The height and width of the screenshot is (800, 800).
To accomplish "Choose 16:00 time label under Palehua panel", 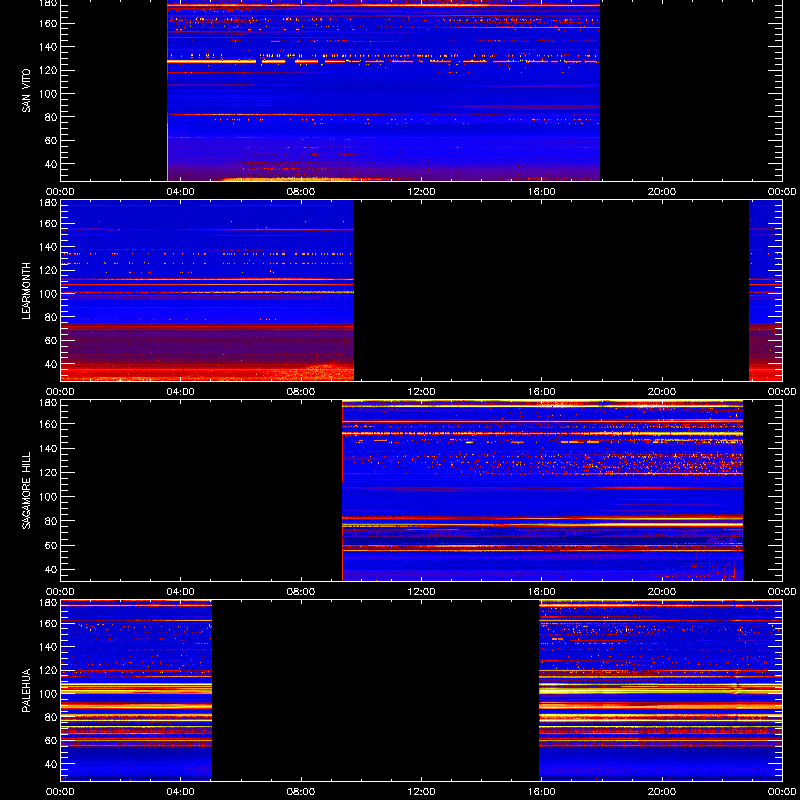I will (x=541, y=792).
